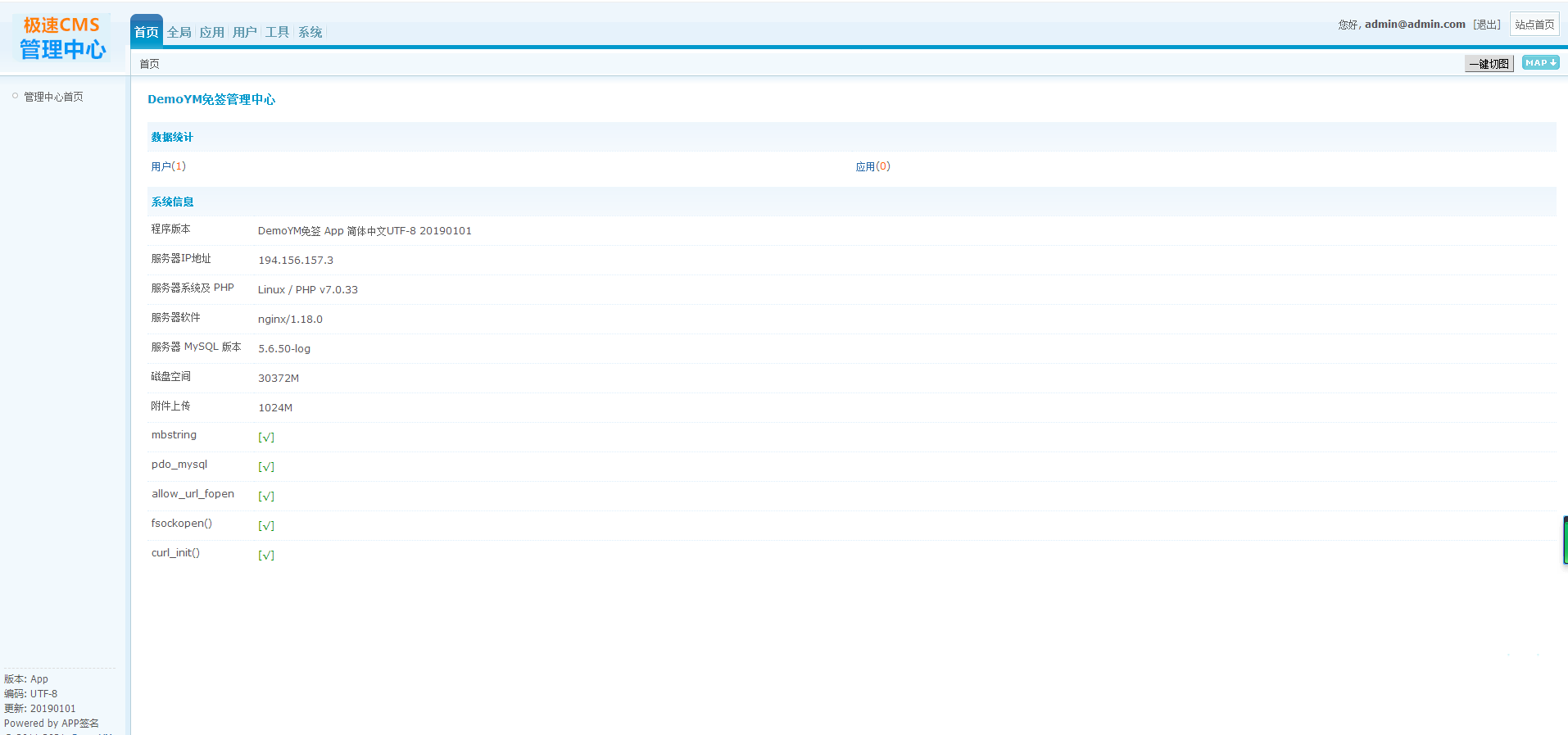Select the 首页 navigation tab

click(147, 32)
